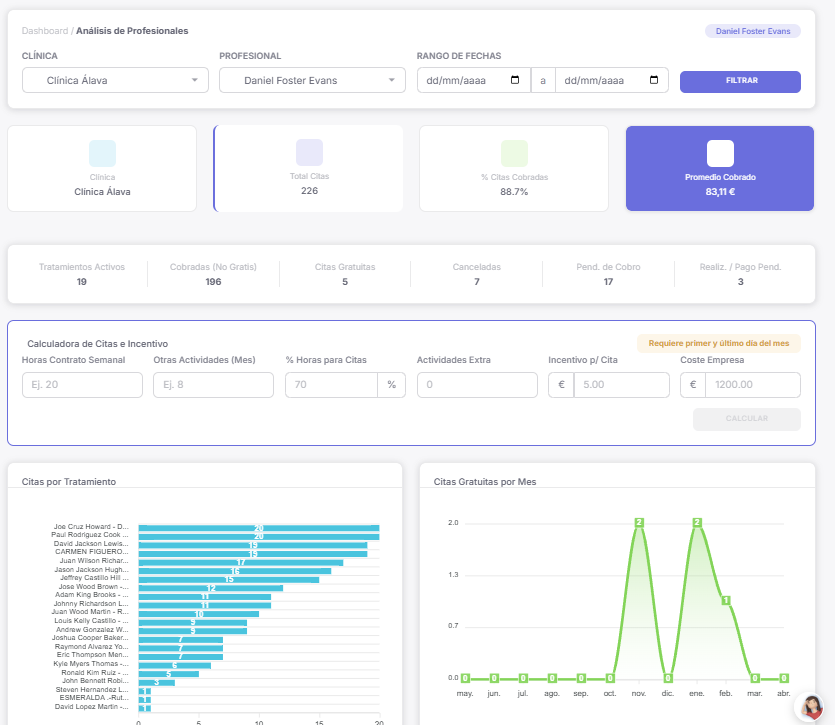The image size is (835, 725).
Task: Click the feb. data point on Citas Gratuitas chart
Action: pyautogui.click(x=726, y=600)
